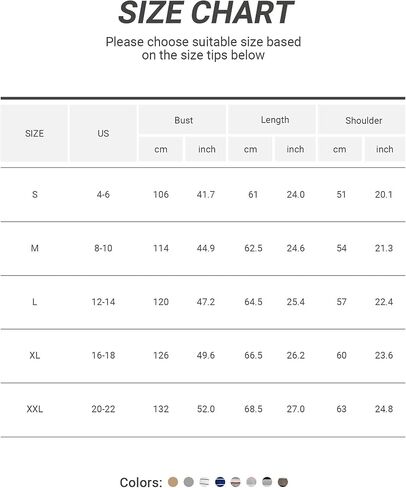The height and width of the screenshot is (488, 406).
Task: Click the Bust column header
Action: point(183,120)
